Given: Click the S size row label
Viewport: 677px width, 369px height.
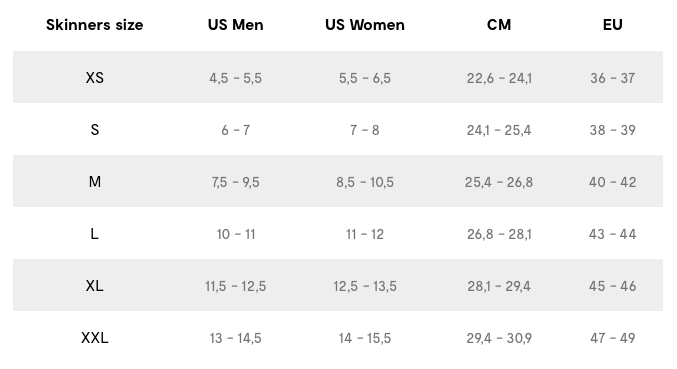Looking at the screenshot, I should (95, 129).
